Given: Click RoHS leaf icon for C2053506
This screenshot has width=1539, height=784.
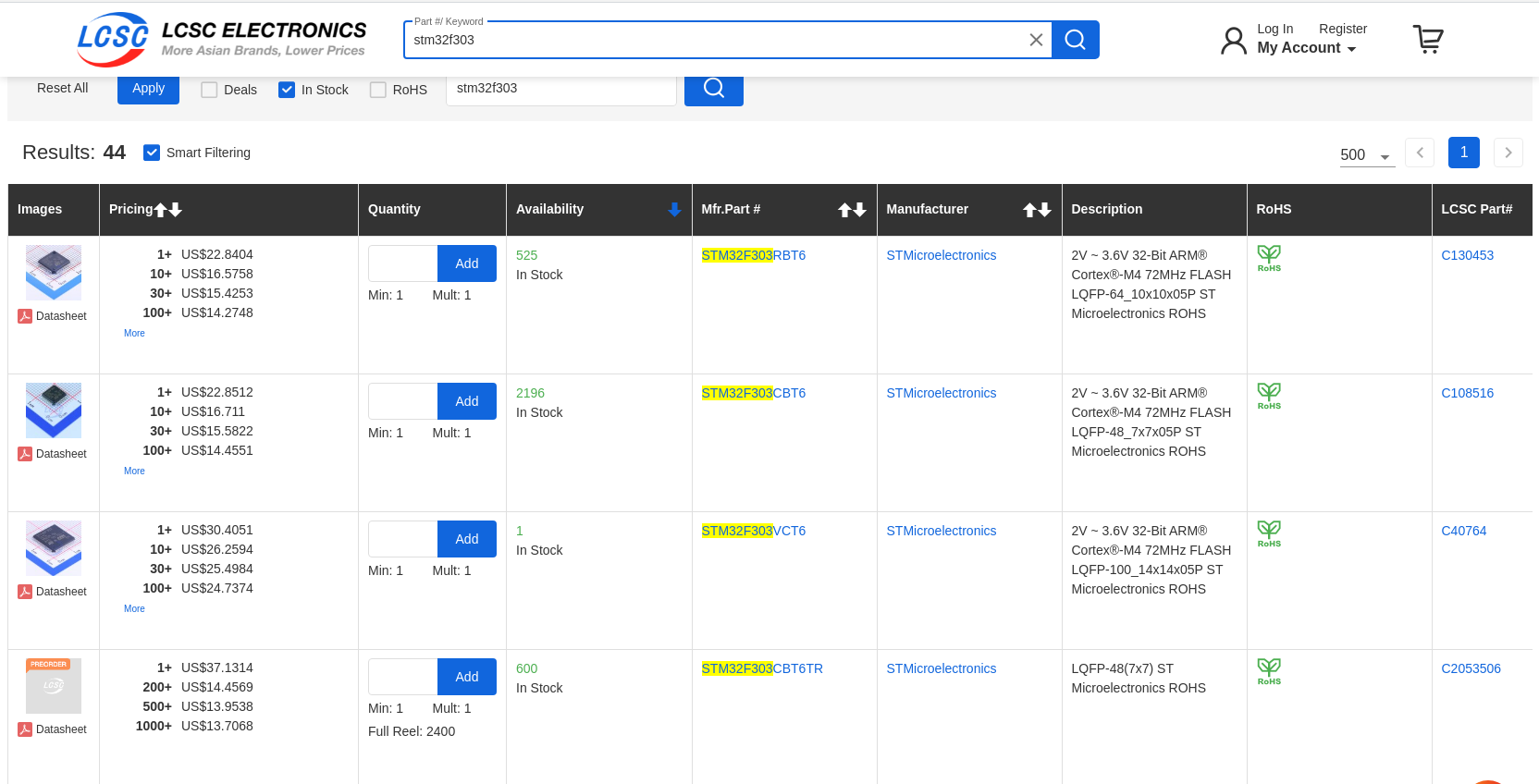Looking at the screenshot, I should tap(1269, 671).
